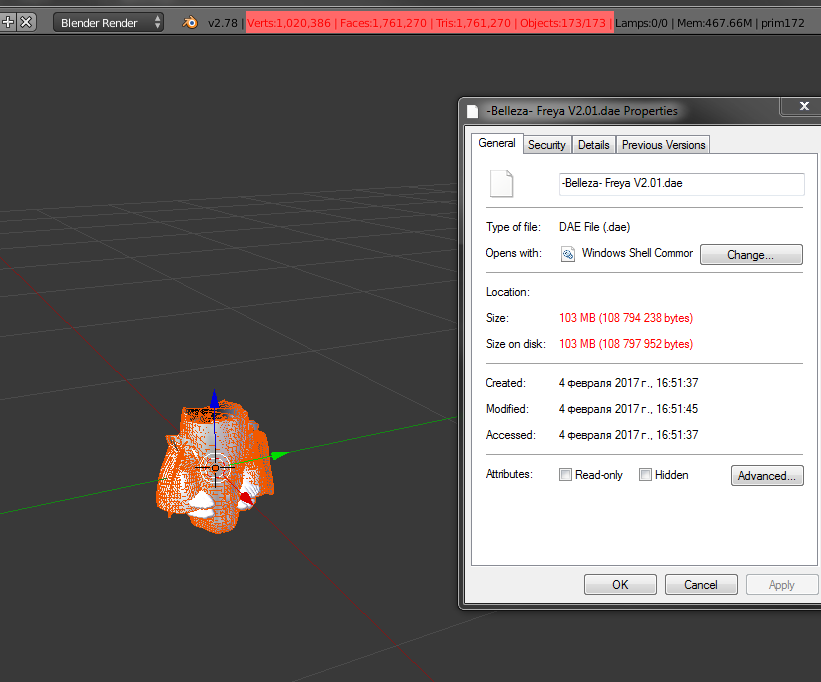This screenshot has width=821, height=682.
Task: Close the Properties dialog window
Action: point(804,106)
